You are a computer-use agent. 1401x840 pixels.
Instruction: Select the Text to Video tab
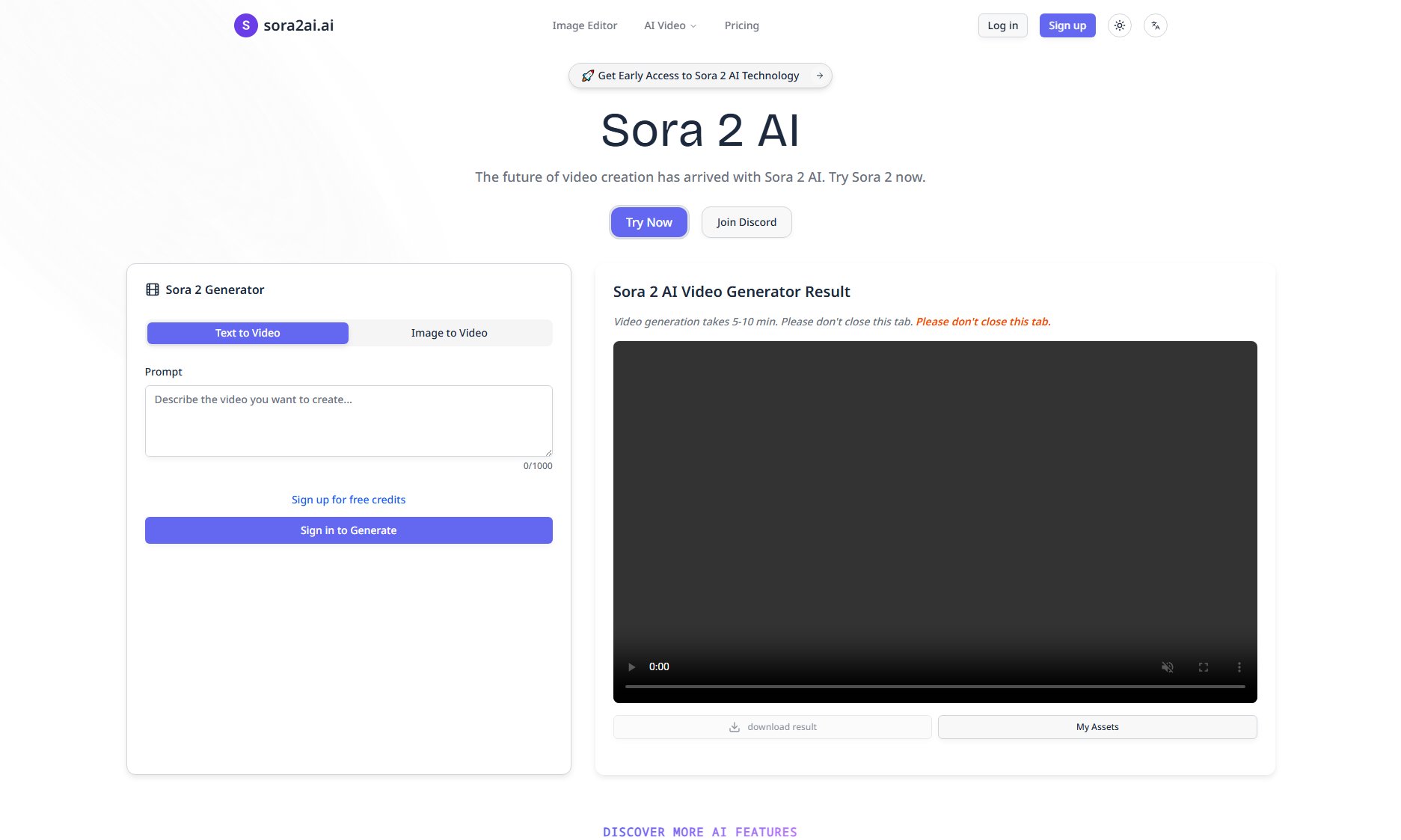point(248,333)
